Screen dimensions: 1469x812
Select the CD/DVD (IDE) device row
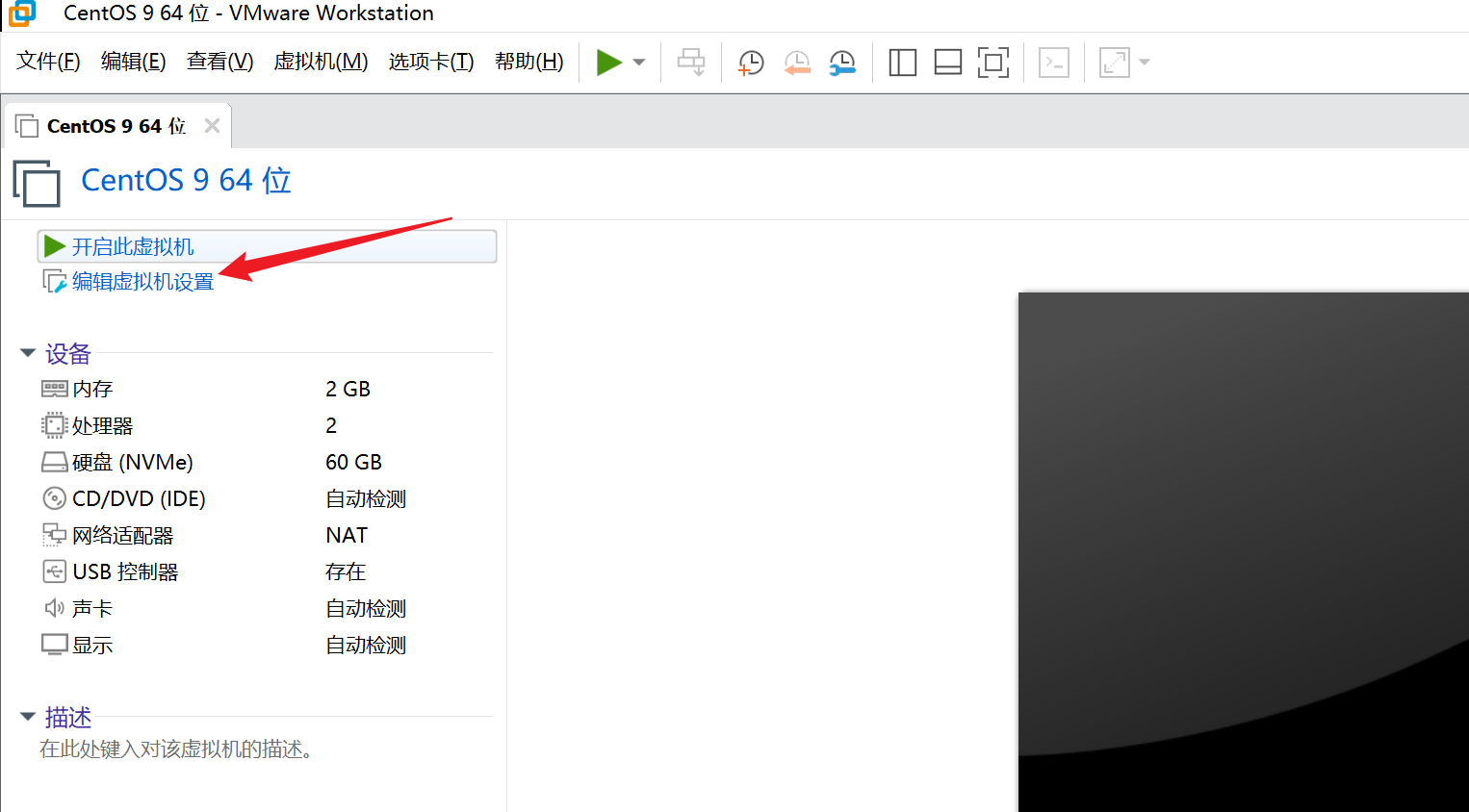pyautogui.click(x=265, y=498)
